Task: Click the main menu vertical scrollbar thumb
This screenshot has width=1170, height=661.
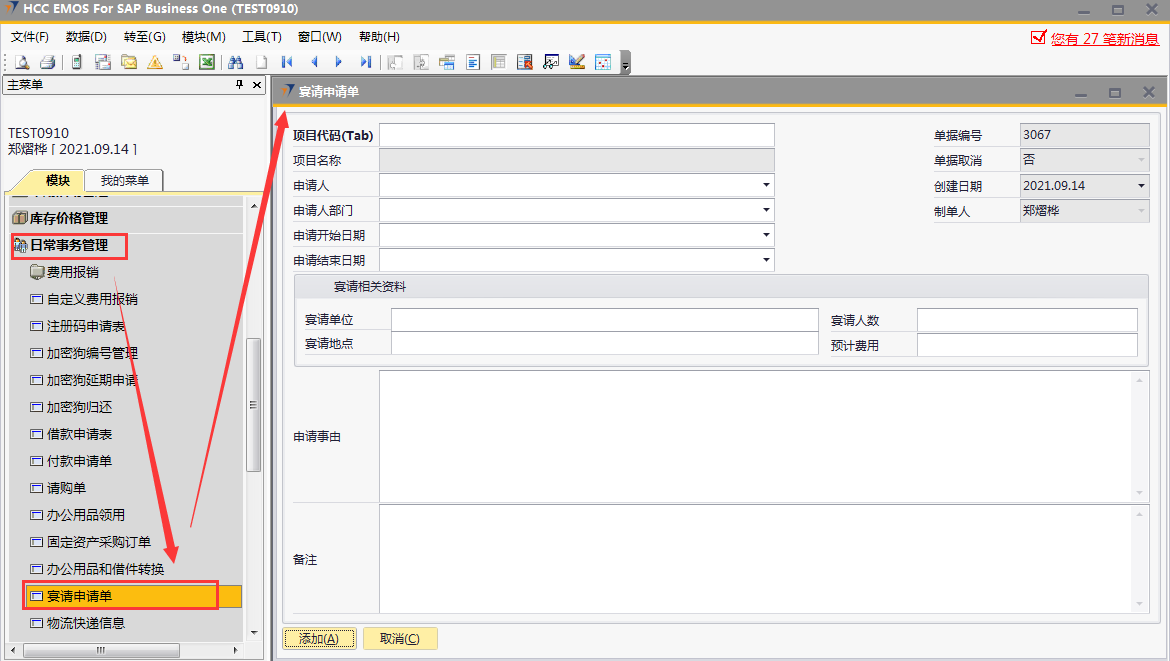Action: [x=253, y=404]
